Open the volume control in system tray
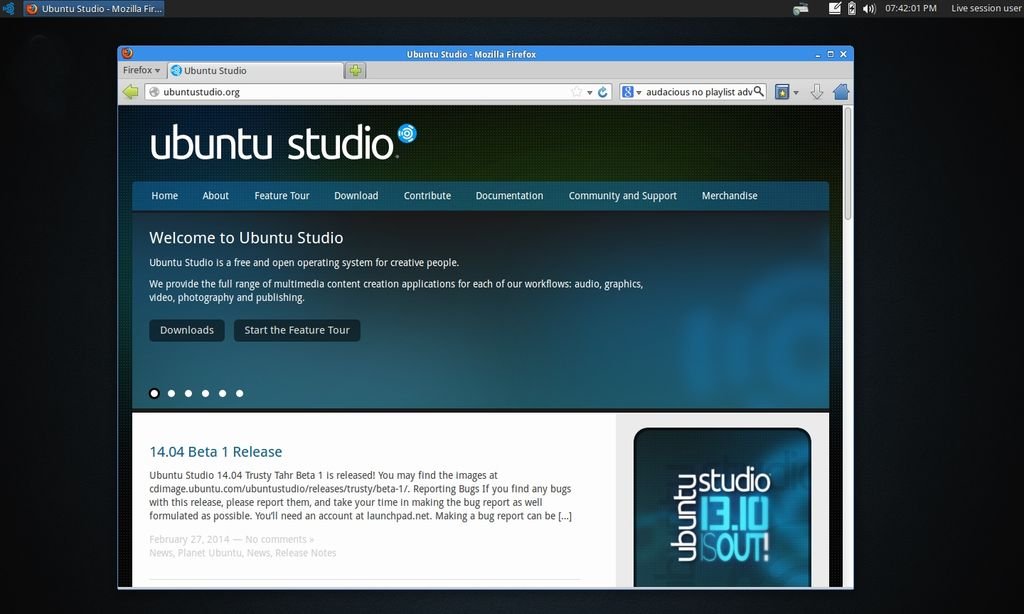Screen dimensions: 1024x614 click(868, 8)
